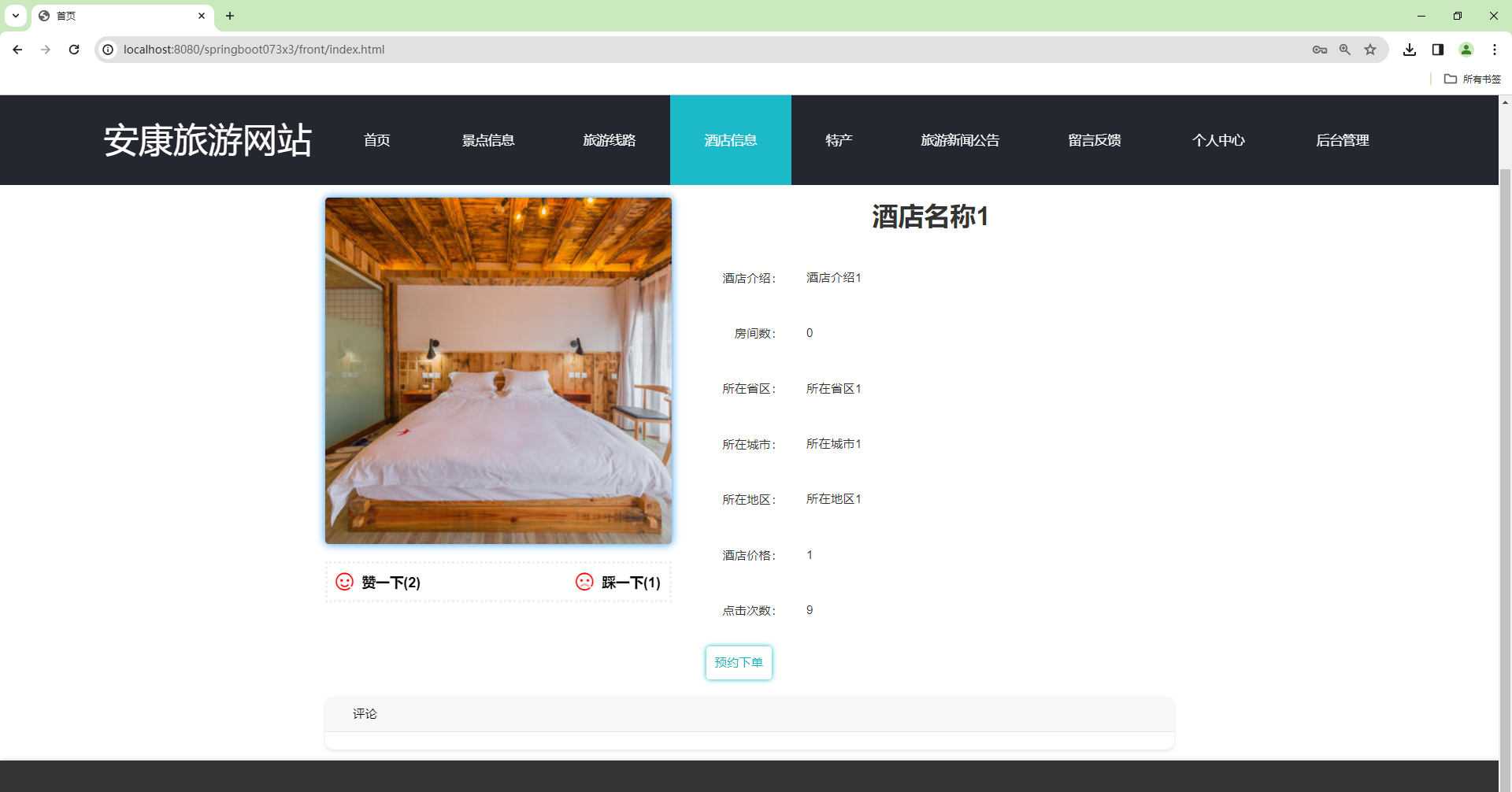The image size is (1512, 792).
Task: Click the hotel room photo
Action: pyautogui.click(x=498, y=371)
